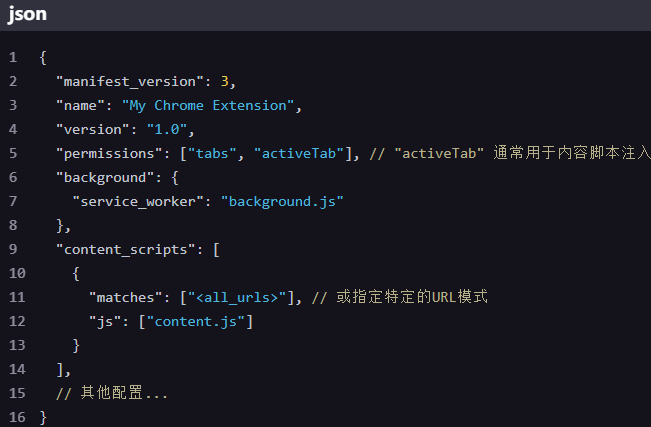651x427 pixels.
Task: Click the "content_scripts" key on line 9
Action: pyautogui.click(x=126, y=249)
